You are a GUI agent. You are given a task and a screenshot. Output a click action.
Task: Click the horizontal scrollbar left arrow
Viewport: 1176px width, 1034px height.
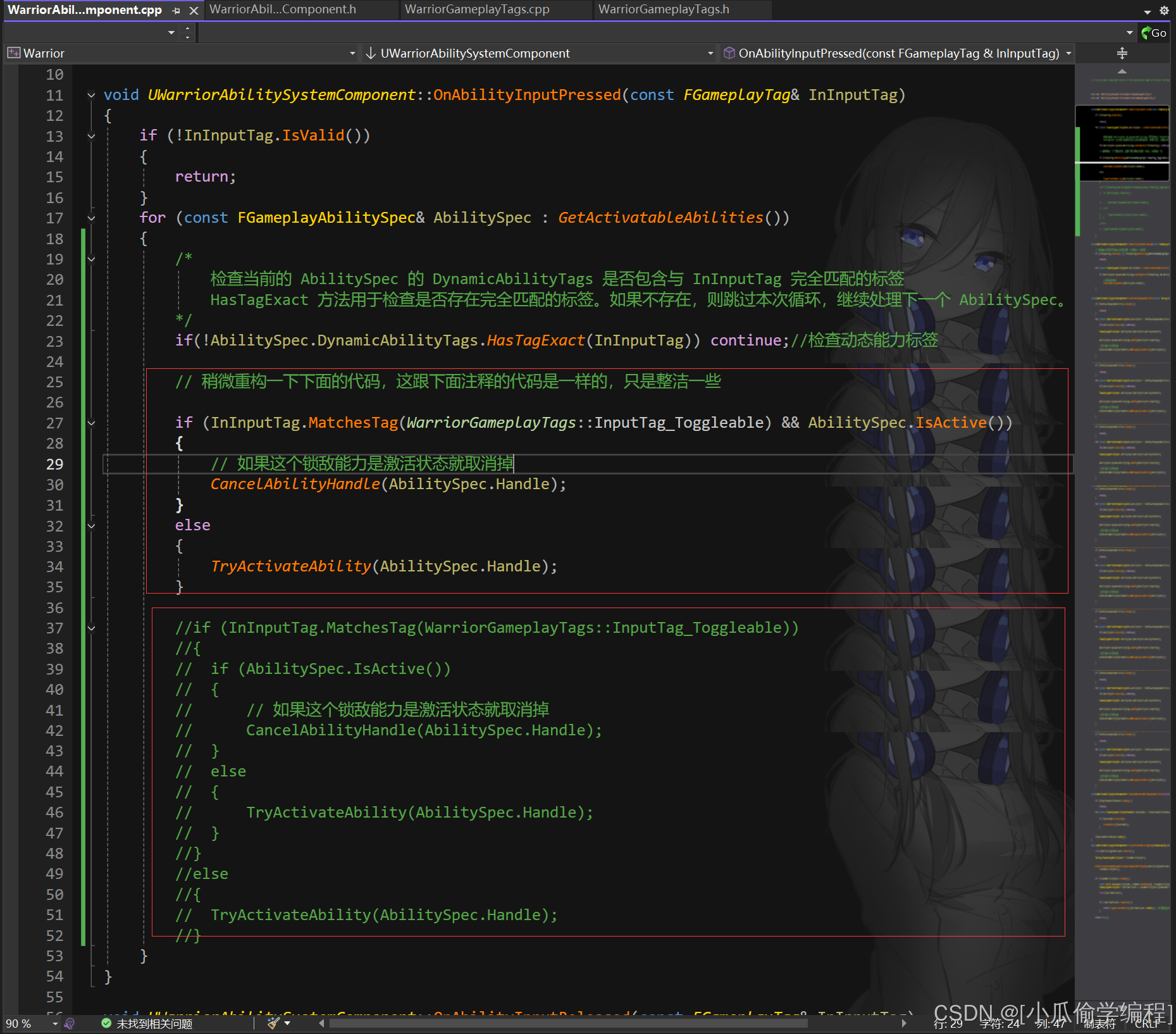(322, 1023)
